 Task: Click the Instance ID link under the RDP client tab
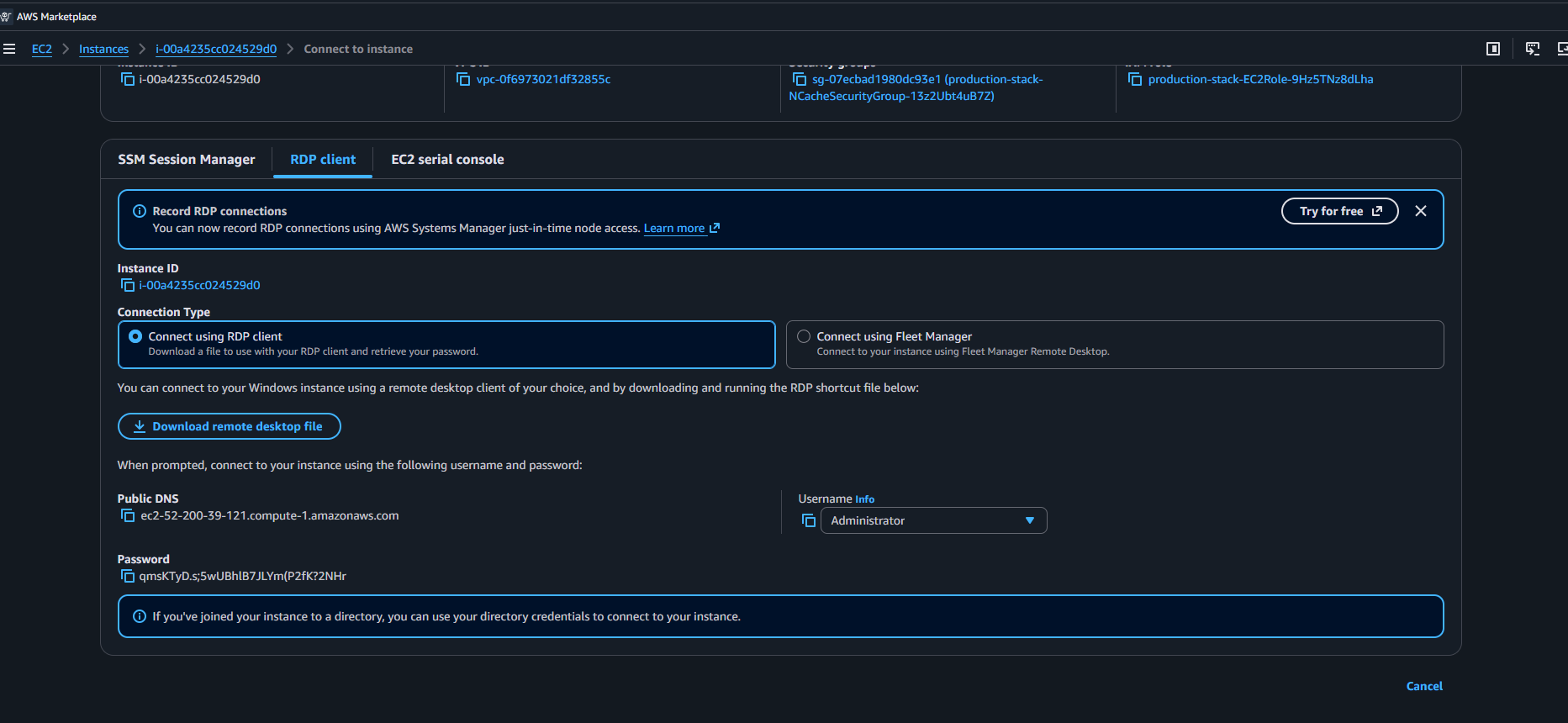click(x=199, y=285)
